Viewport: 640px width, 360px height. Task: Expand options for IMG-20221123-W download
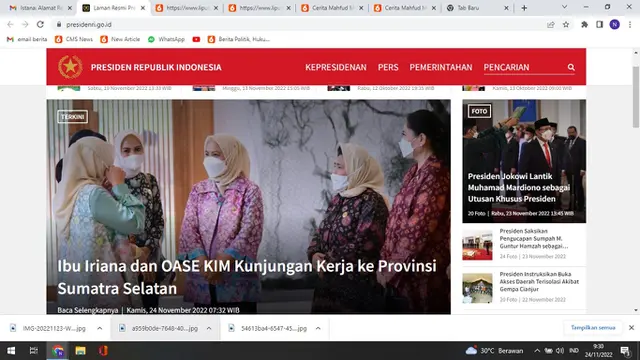coord(100,328)
